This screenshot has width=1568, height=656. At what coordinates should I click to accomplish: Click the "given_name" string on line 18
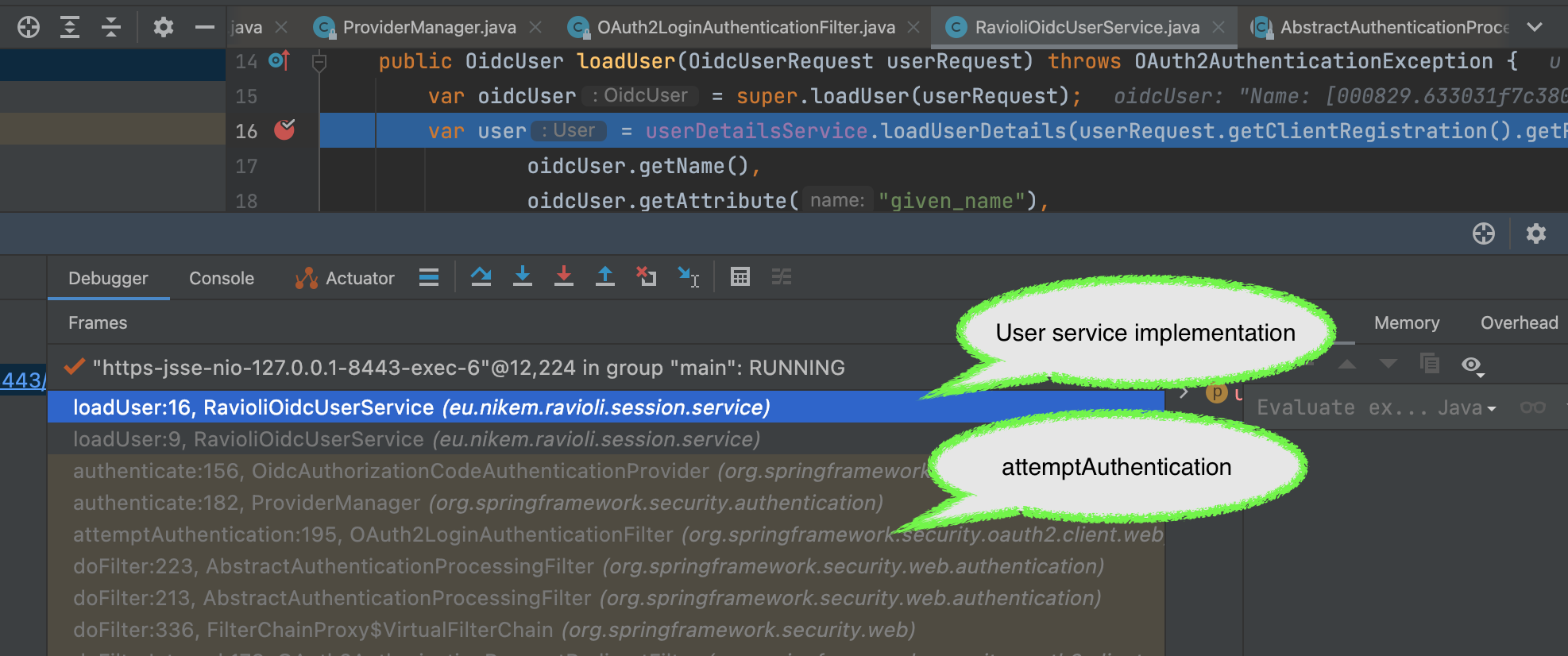(952, 200)
